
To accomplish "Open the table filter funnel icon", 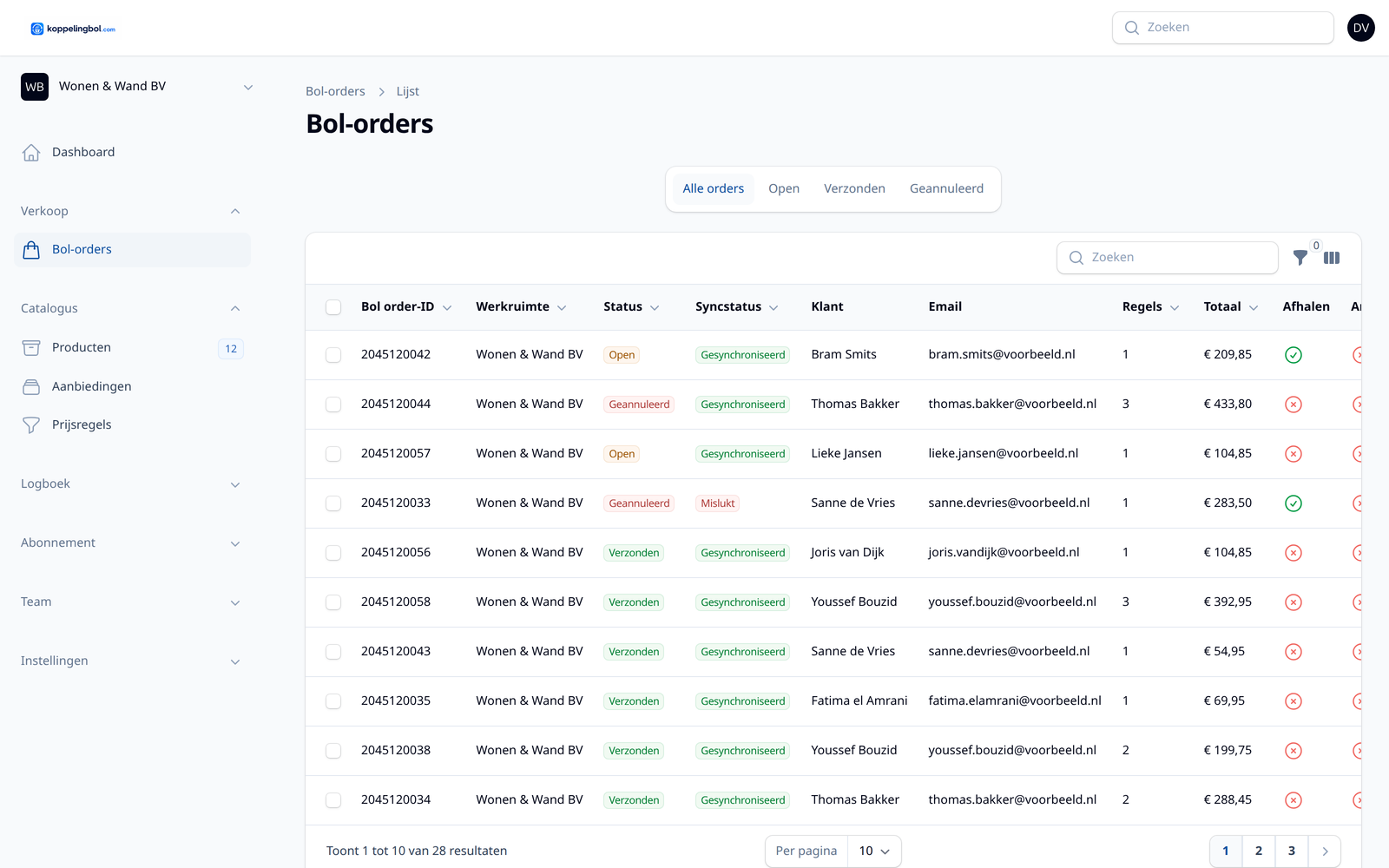I will (x=1300, y=258).
